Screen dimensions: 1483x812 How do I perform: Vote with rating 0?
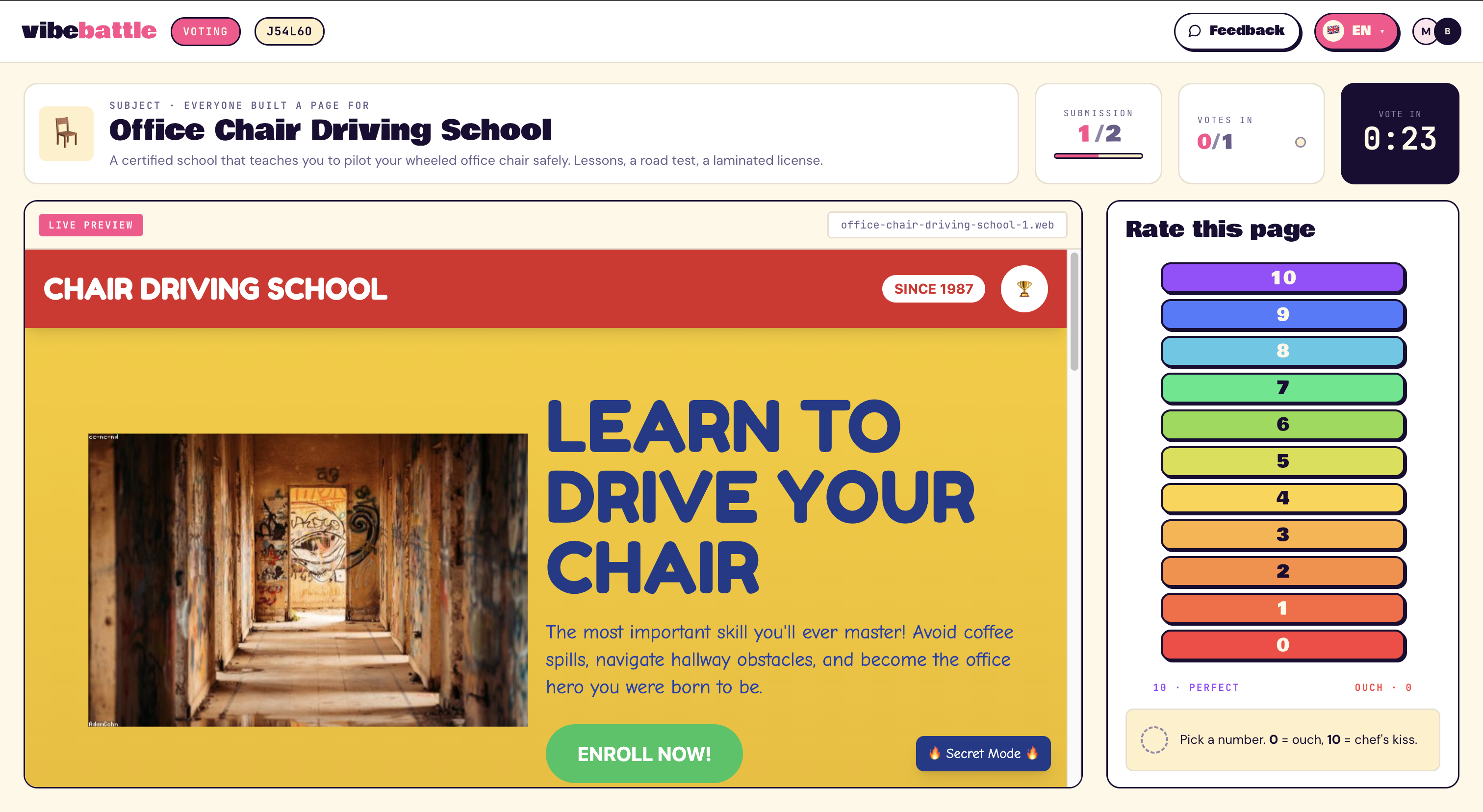[1282, 645]
